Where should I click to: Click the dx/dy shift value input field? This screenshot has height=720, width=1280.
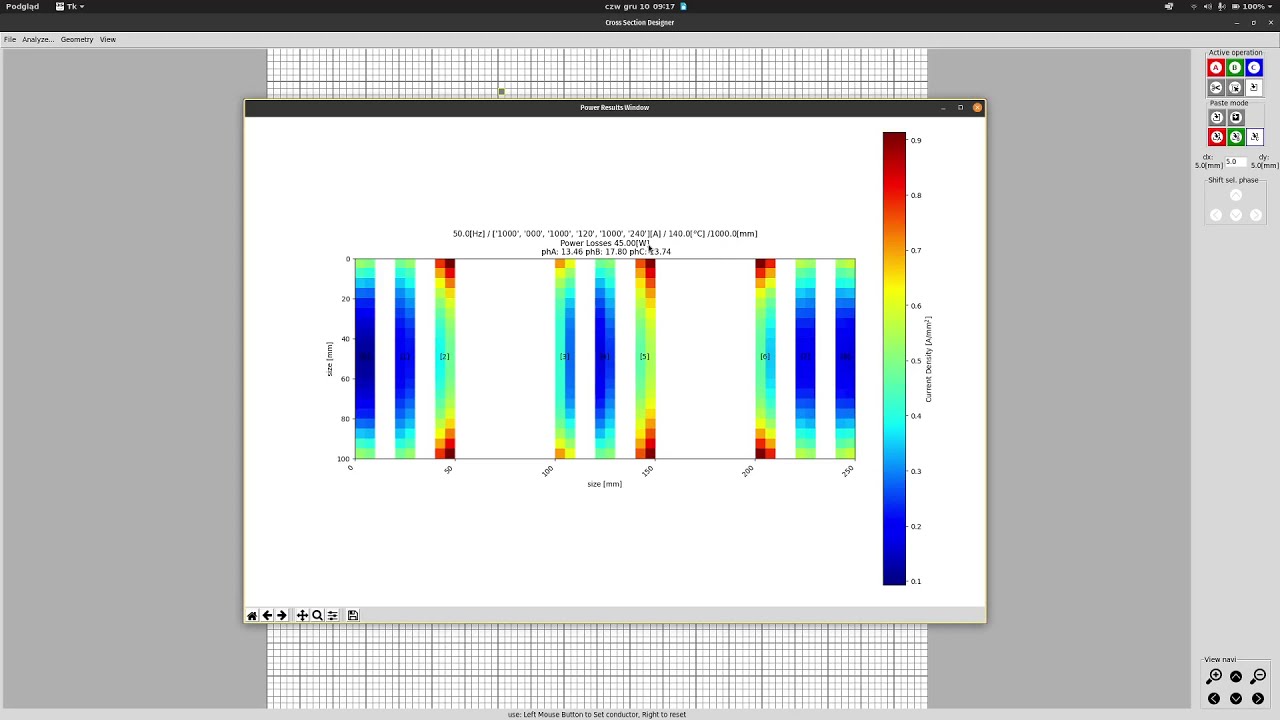pyautogui.click(x=1236, y=162)
